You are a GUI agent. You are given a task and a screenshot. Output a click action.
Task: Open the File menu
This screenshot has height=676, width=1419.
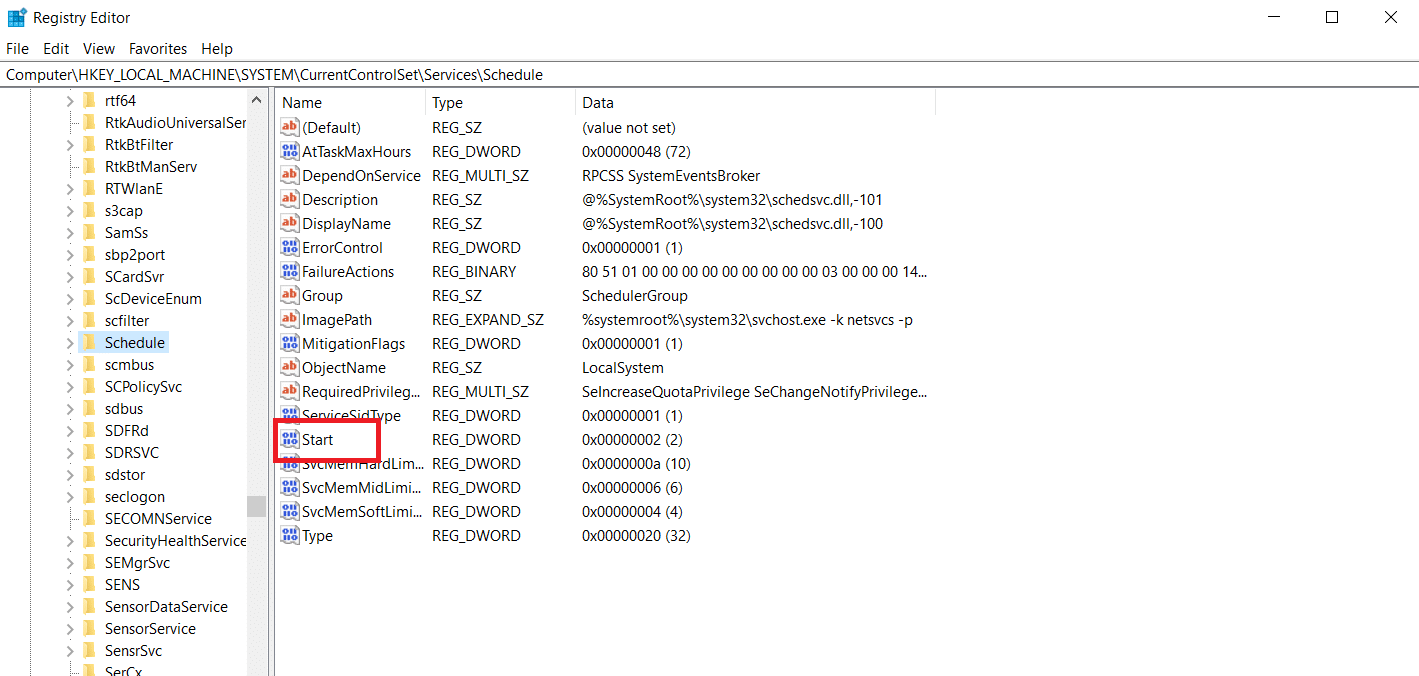pos(19,48)
